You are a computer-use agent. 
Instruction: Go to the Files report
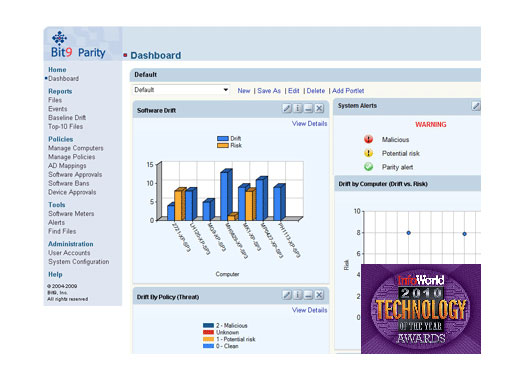[55, 100]
